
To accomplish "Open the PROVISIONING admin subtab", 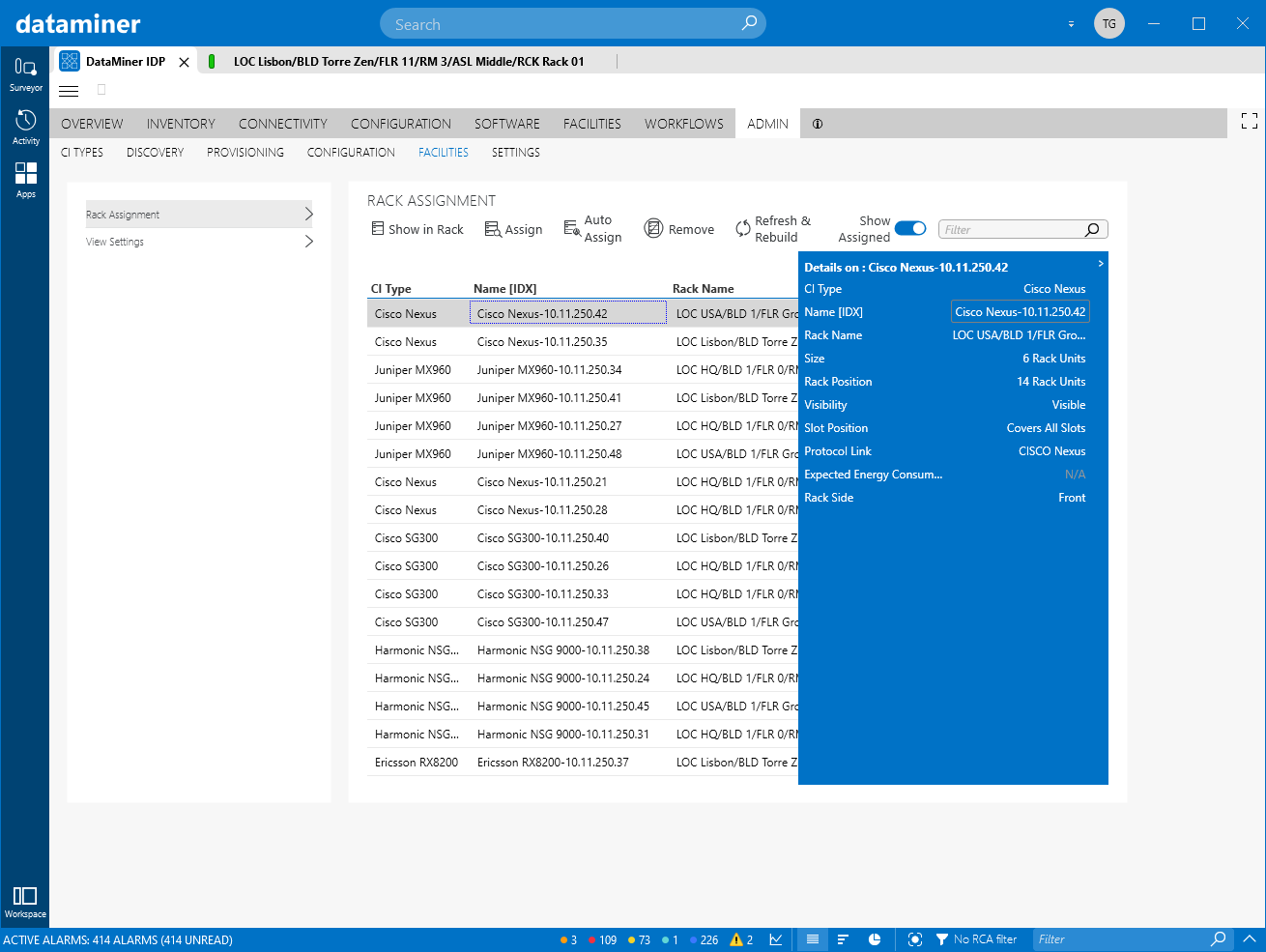I will tap(245, 153).
